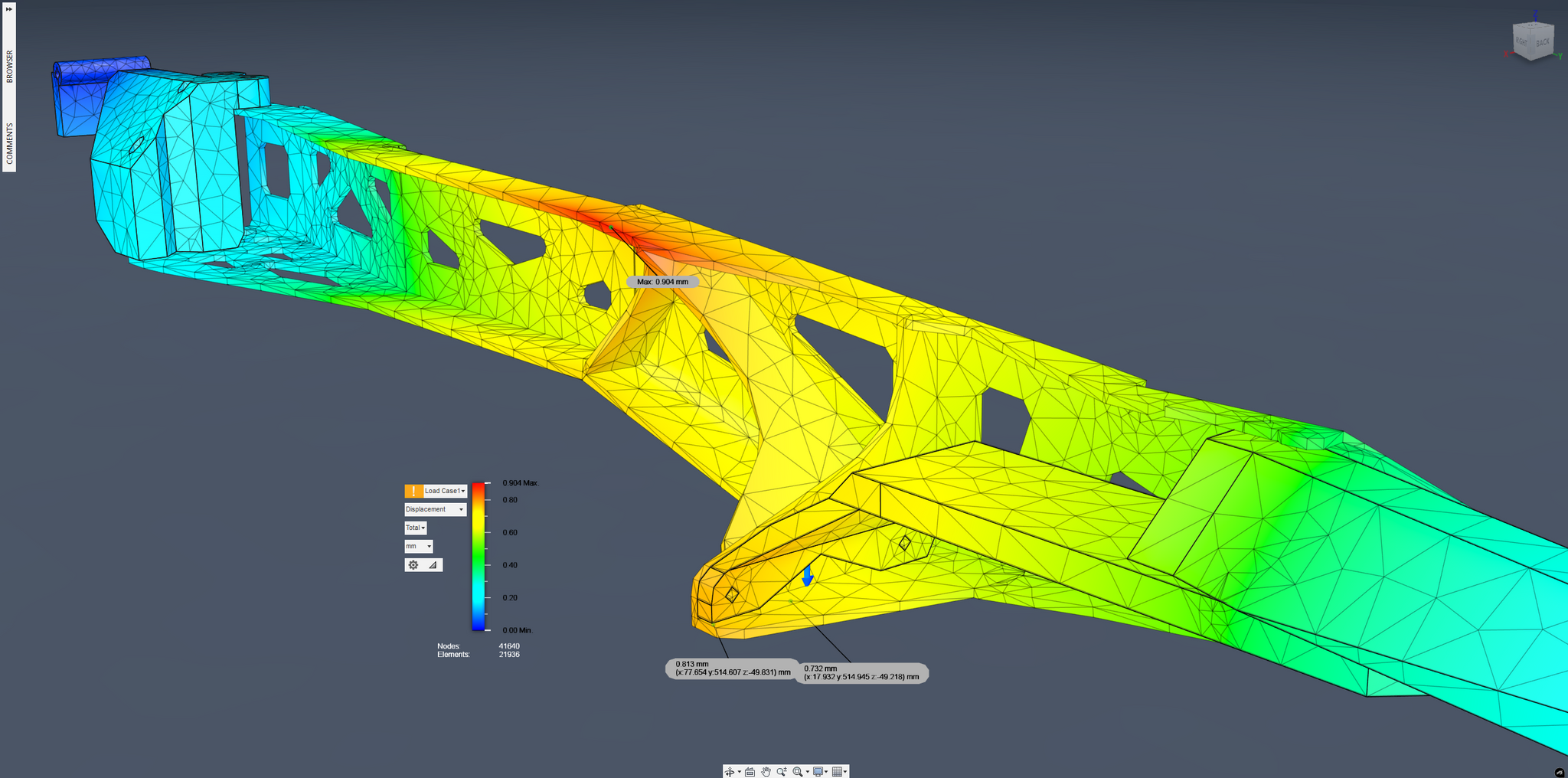
Task: Click the RIGHT face of ViewCube
Action: (x=1522, y=41)
